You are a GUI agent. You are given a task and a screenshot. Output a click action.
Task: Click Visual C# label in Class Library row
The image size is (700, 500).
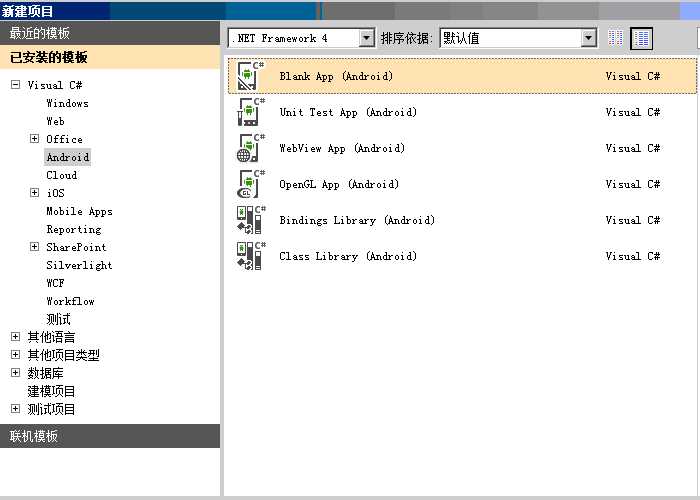[633, 256]
